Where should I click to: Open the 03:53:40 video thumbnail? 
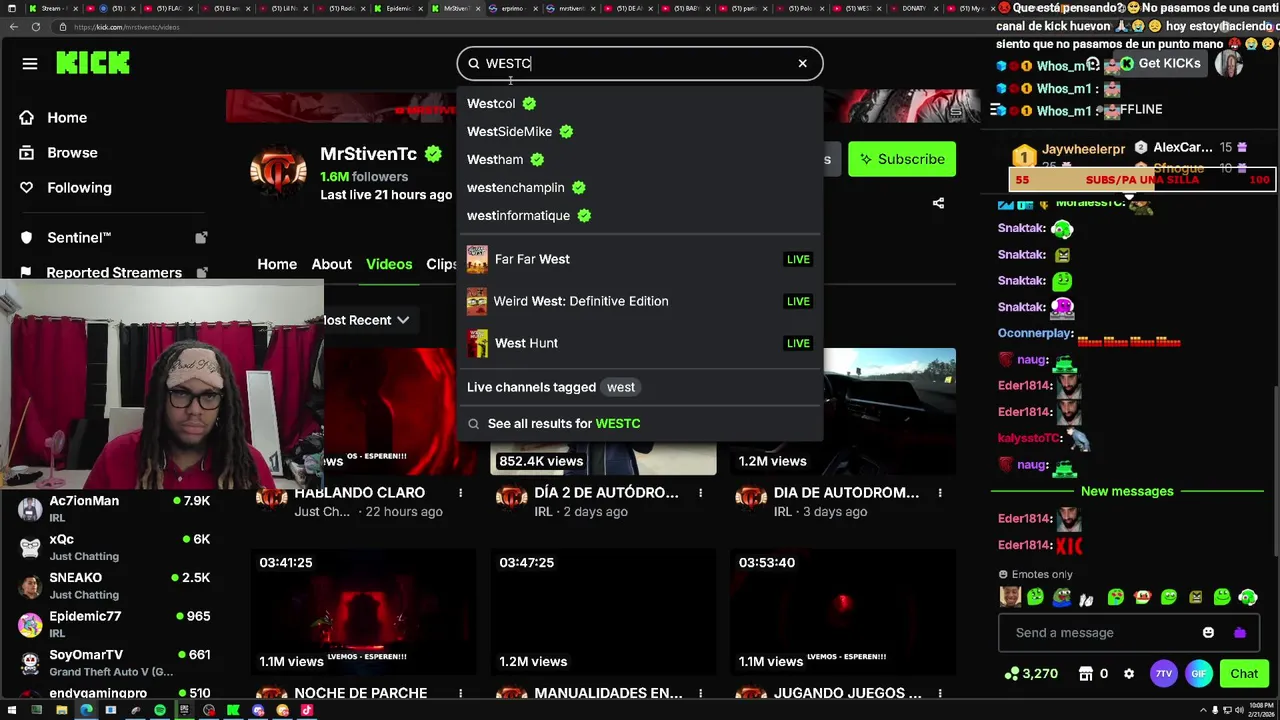pos(843,611)
